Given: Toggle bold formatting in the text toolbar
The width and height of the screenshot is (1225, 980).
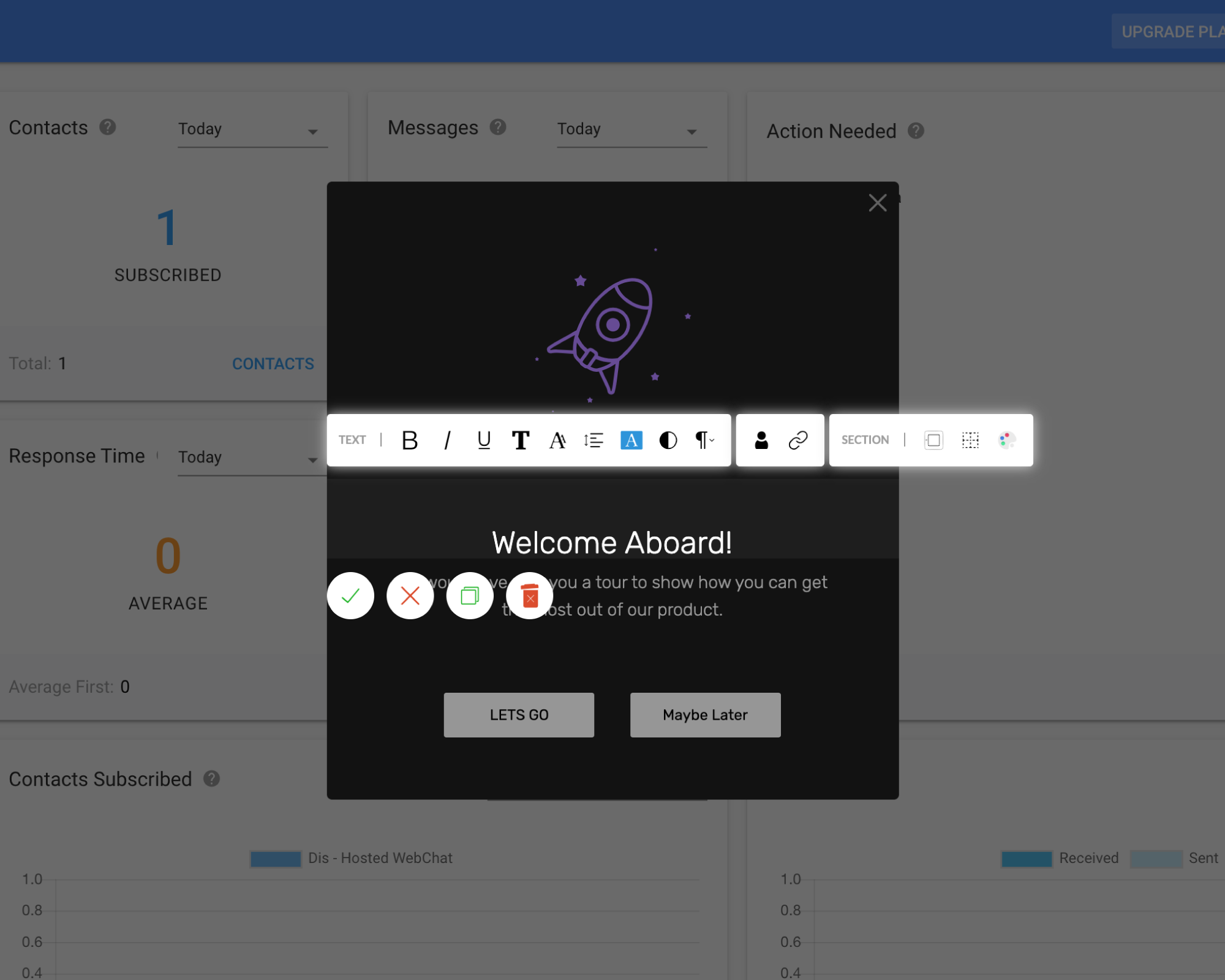Looking at the screenshot, I should click(x=410, y=440).
